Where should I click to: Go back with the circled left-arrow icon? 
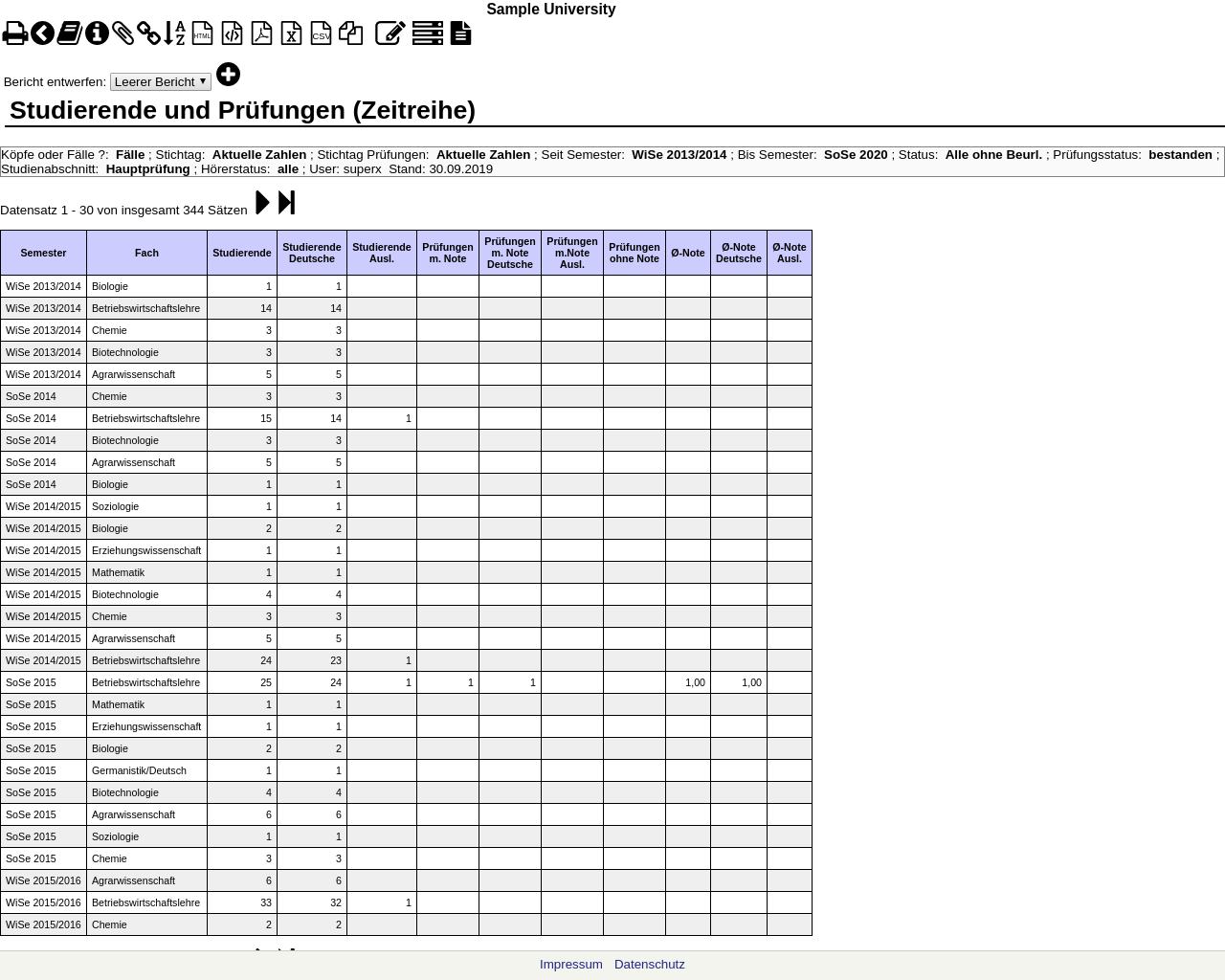(42, 33)
